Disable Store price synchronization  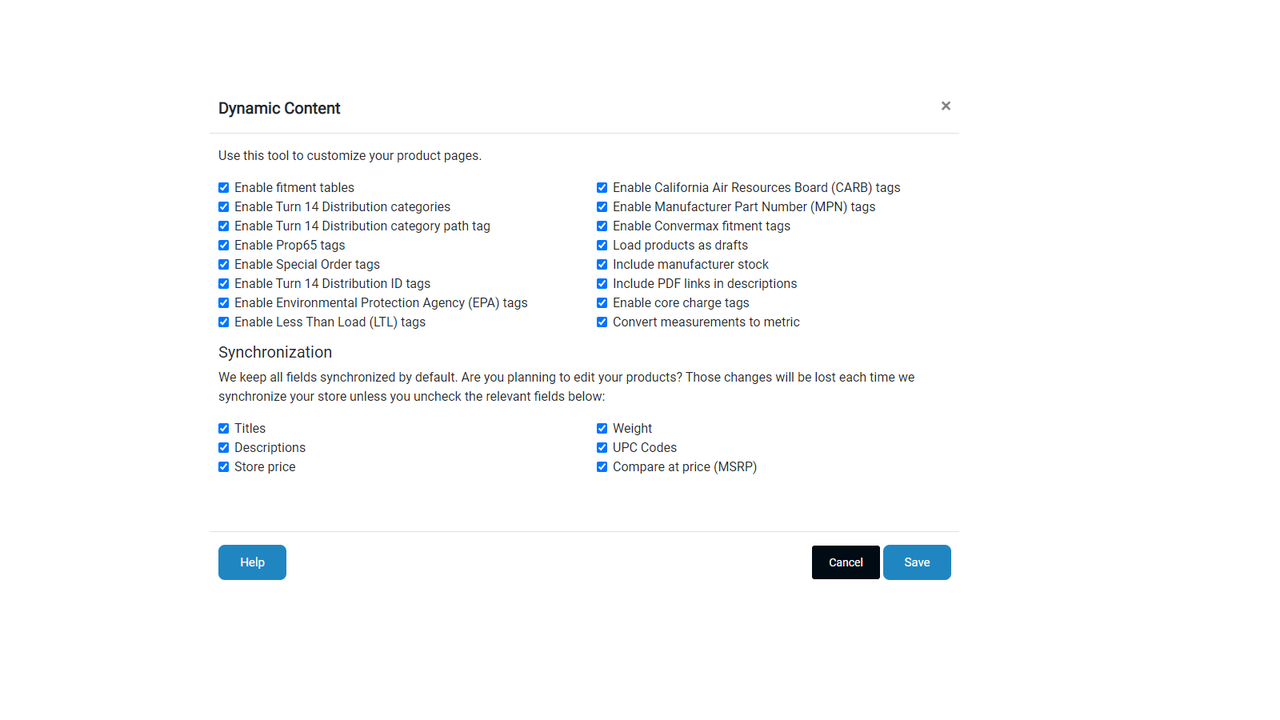tap(223, 466)
